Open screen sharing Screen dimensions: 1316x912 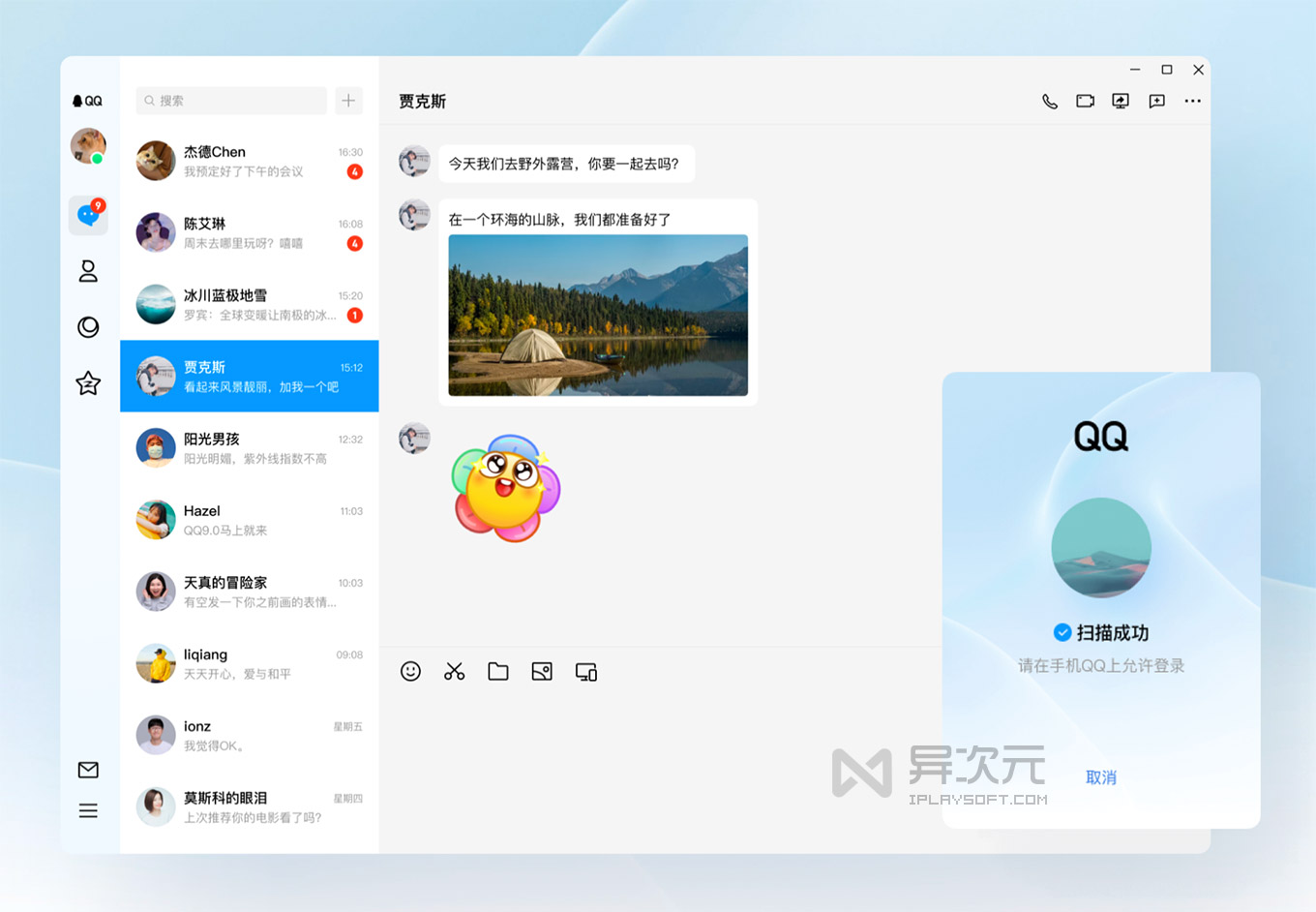(x=1121, y=100)
